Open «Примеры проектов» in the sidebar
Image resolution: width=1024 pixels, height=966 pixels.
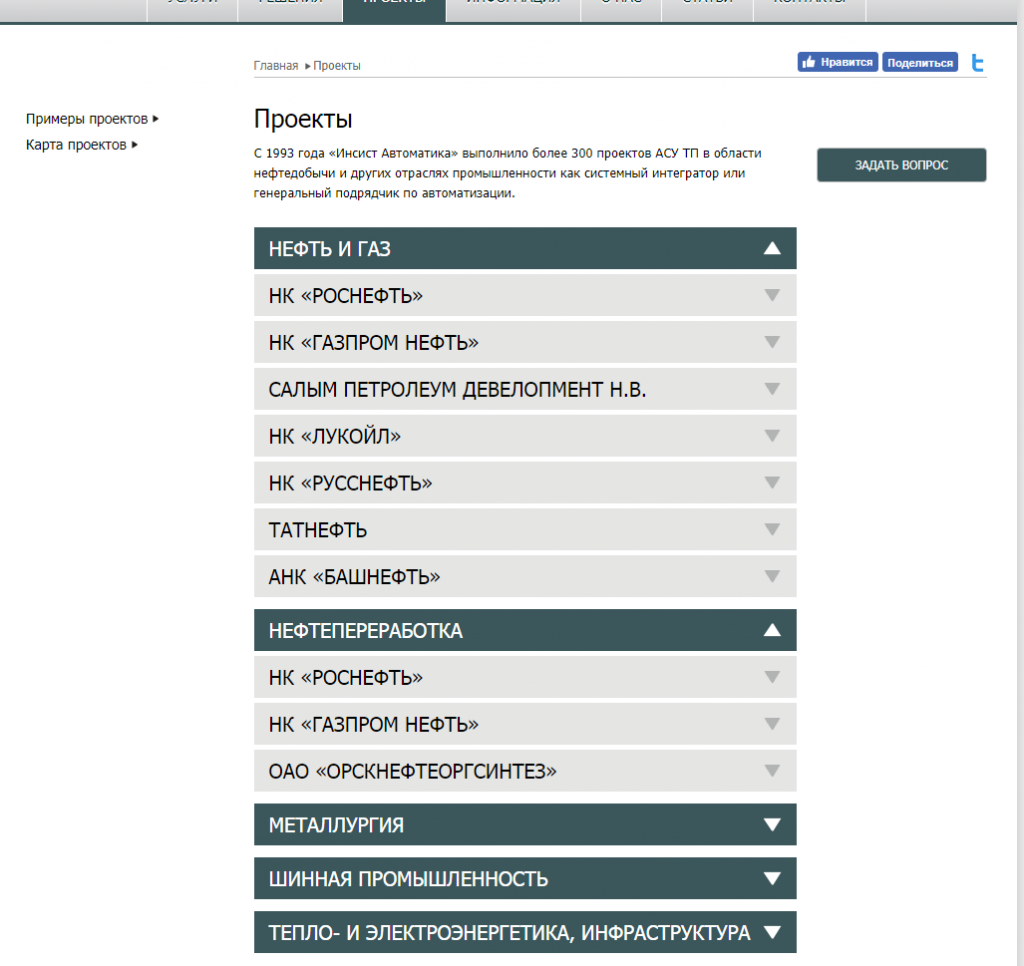click(x=87, y=119)
